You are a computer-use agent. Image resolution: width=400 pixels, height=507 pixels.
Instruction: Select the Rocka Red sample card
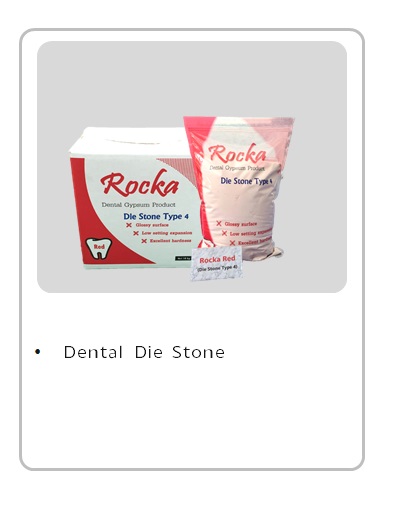click(216, 264)
